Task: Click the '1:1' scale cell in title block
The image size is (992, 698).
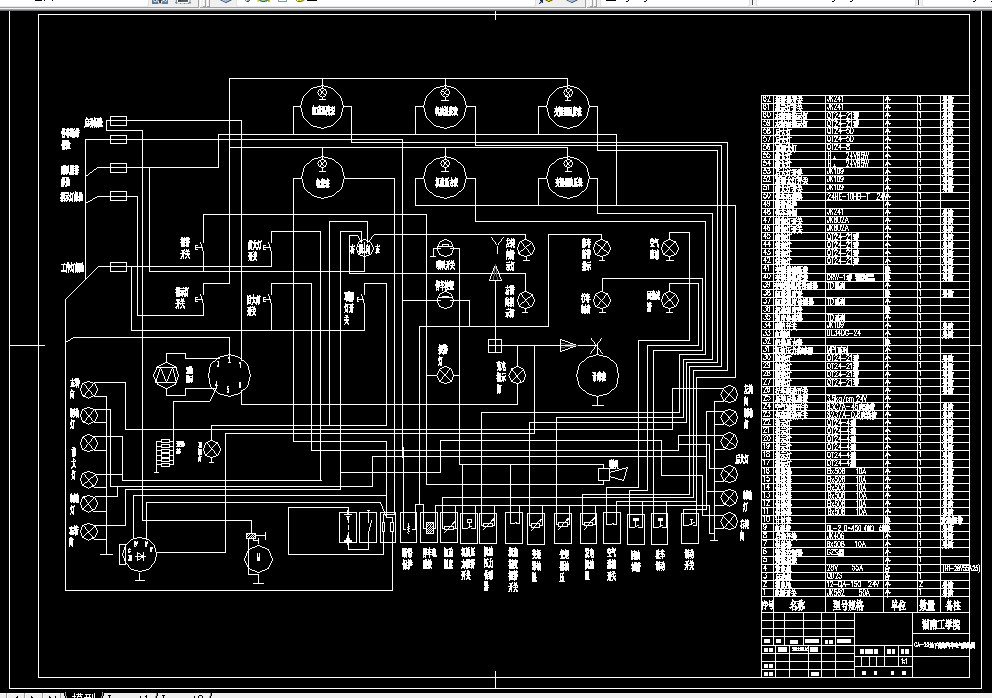Action: pyautogui.click(x=905, y=661)
